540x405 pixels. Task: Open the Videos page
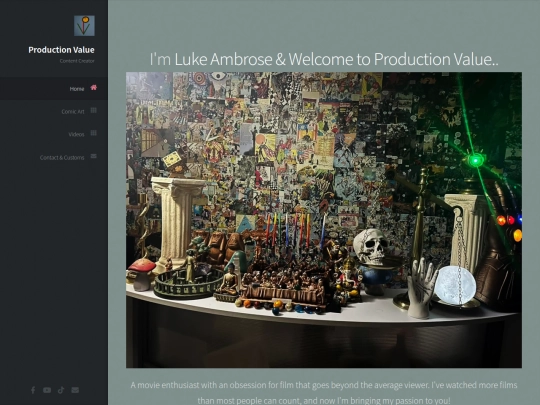(x=76, y=134)
